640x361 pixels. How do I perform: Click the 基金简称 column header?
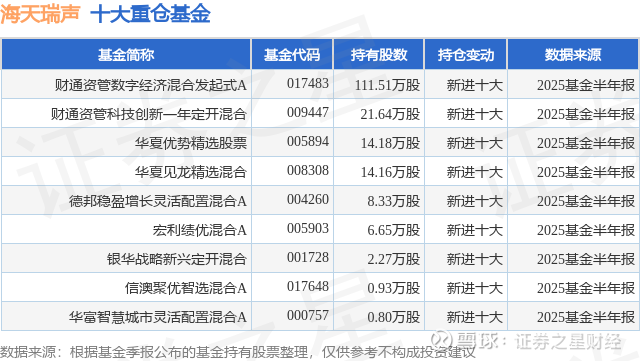click(x=126, y=55)
